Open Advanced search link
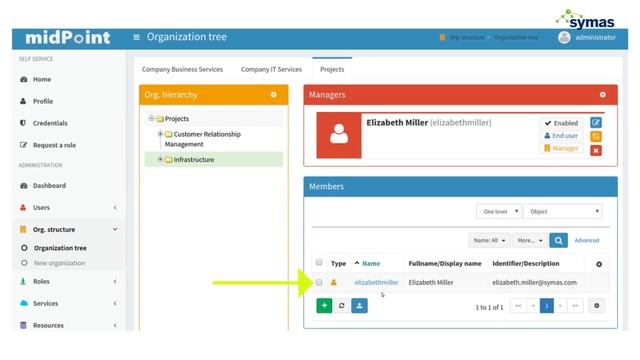The width and height of the screenshot is (640, 360). click(x=587, y=240)
